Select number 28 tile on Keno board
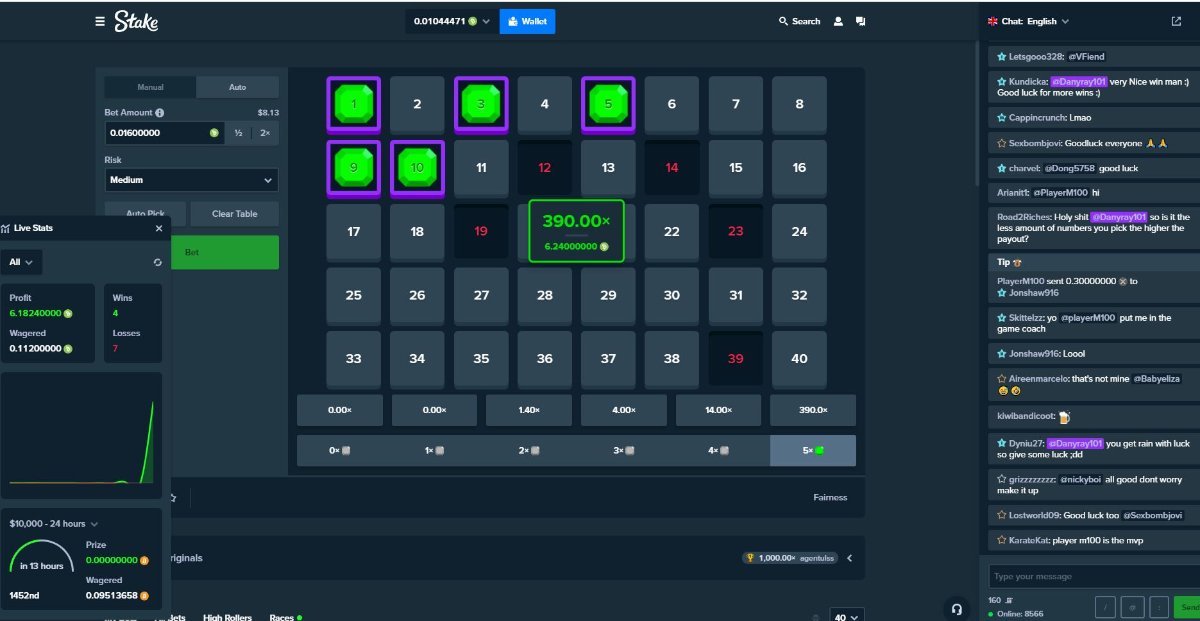 click(544, 295)
